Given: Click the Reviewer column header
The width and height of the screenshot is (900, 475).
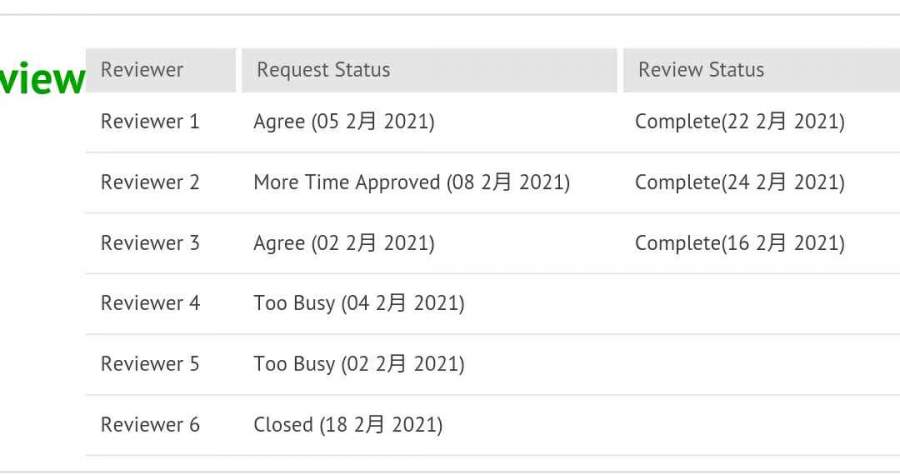Looking at the screenshot, I should [142, 70].
